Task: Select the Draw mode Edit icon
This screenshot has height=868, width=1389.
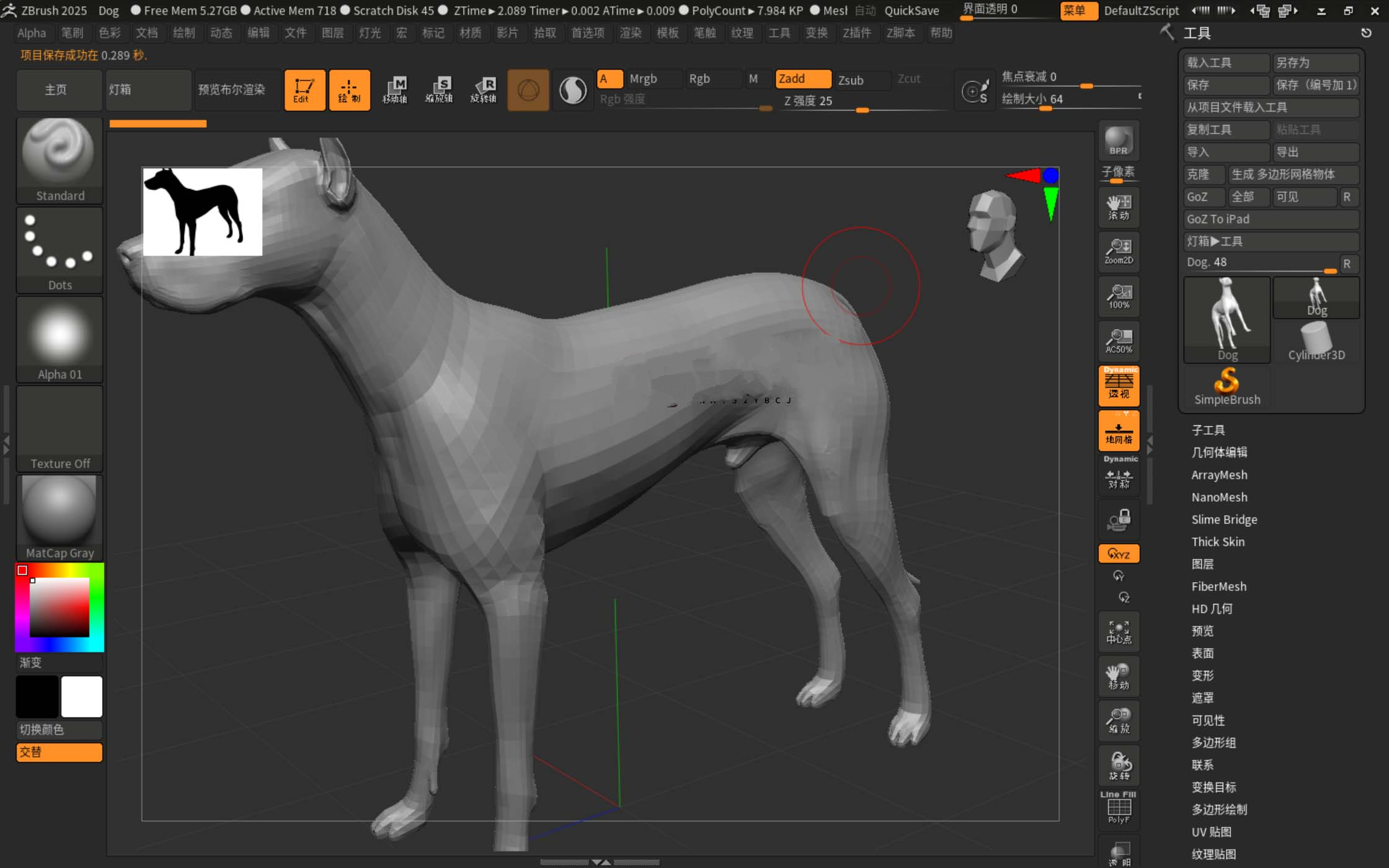Action: (303, 89)
